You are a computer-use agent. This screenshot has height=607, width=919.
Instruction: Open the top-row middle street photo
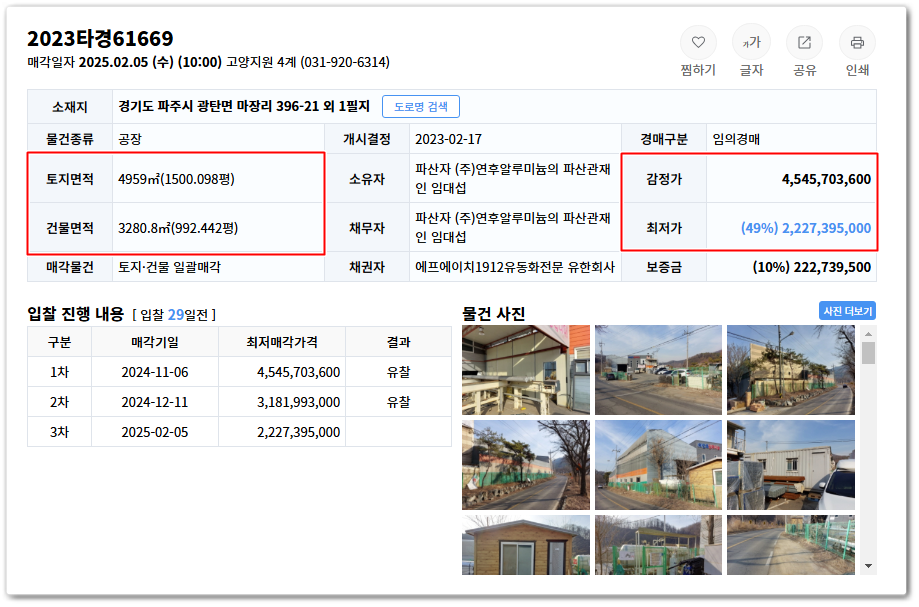[658, 370]
